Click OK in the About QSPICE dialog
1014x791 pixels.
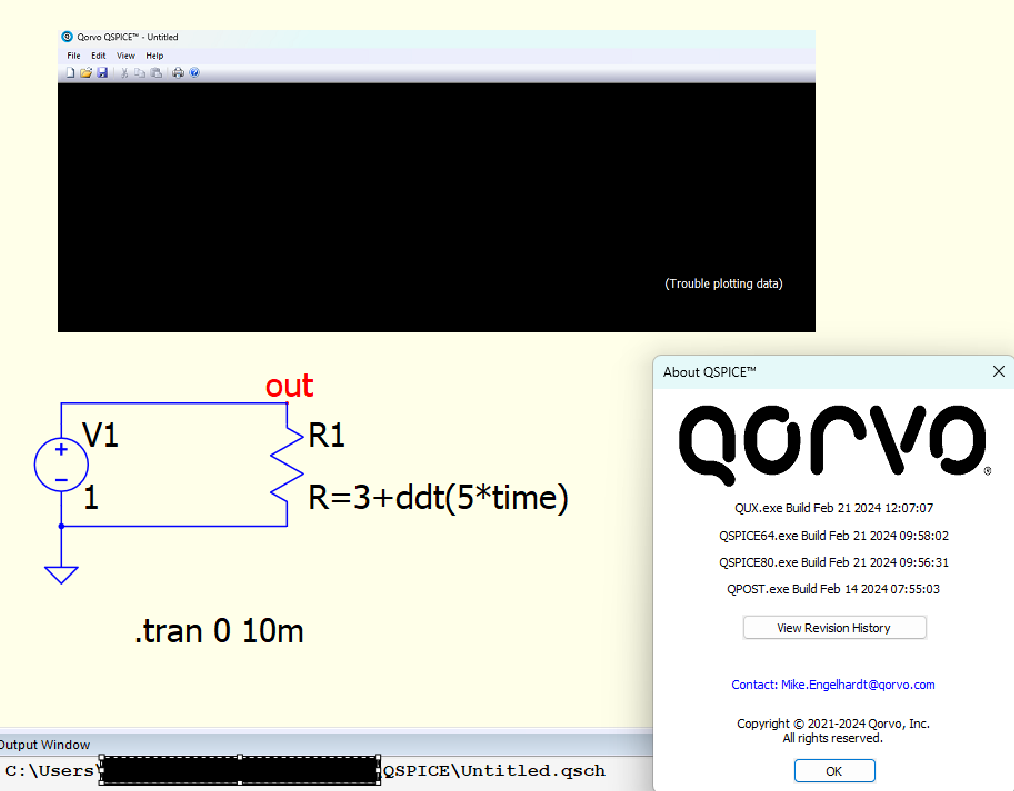(834, 771)
